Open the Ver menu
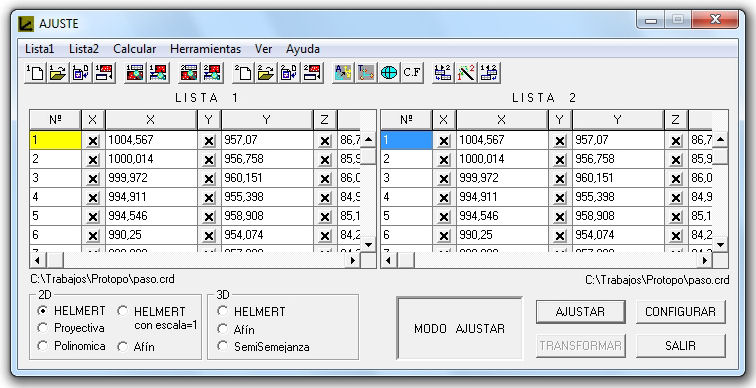Image resolution: width=756 pixels, height=388 pixels. pyautogui.click(x=263, y=49)
